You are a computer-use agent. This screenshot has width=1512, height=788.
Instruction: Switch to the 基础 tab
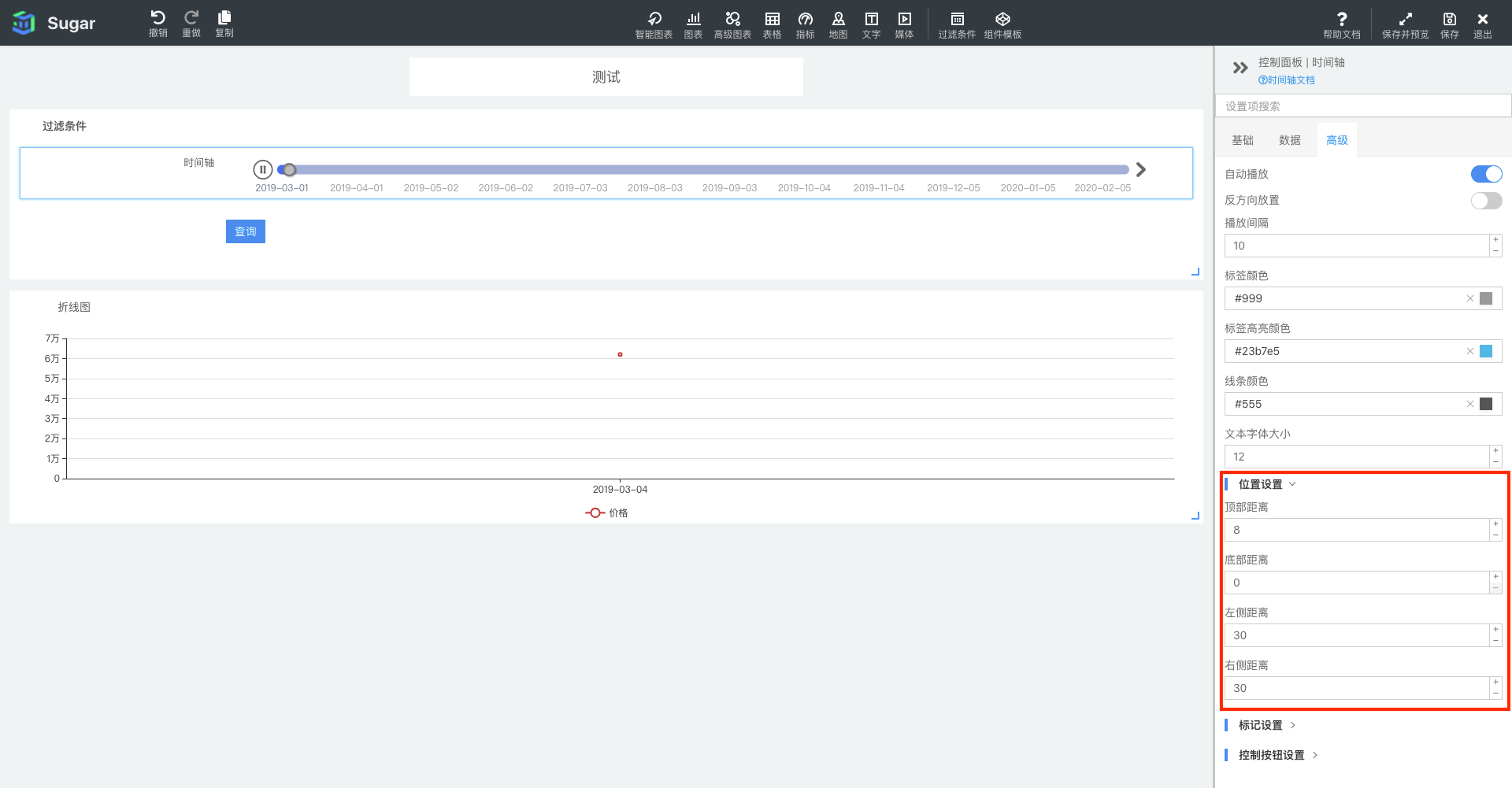[x=1243, y=140]
